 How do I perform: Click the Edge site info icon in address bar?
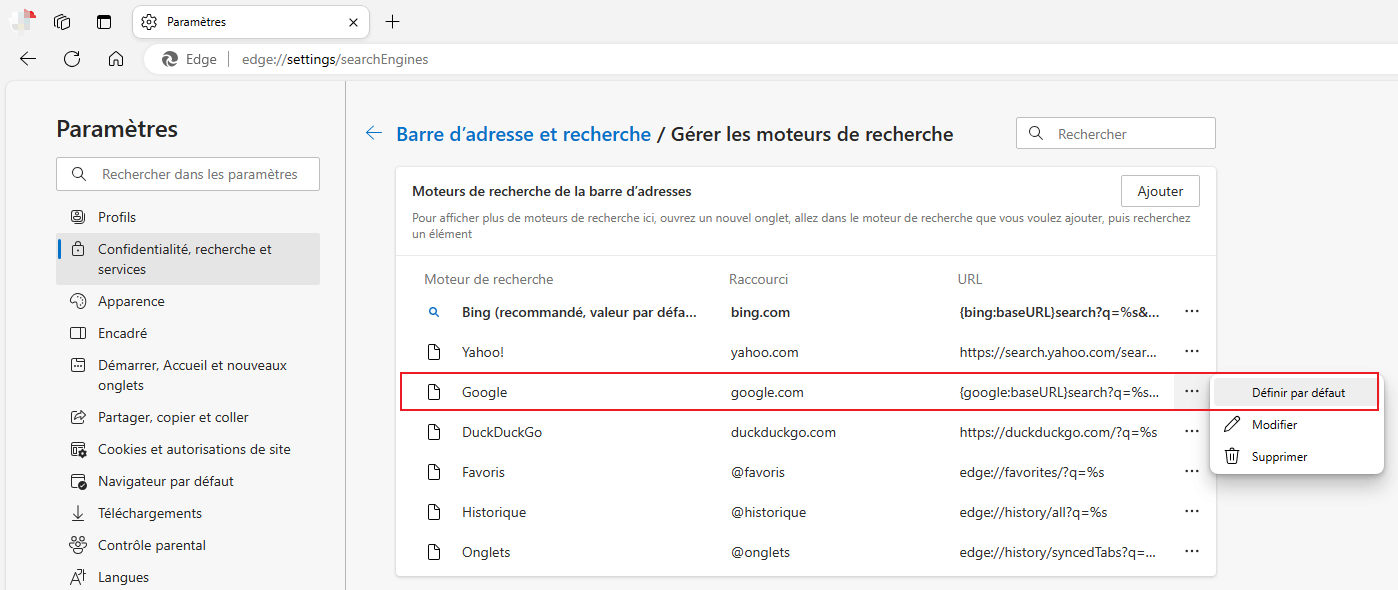(171, 58)
